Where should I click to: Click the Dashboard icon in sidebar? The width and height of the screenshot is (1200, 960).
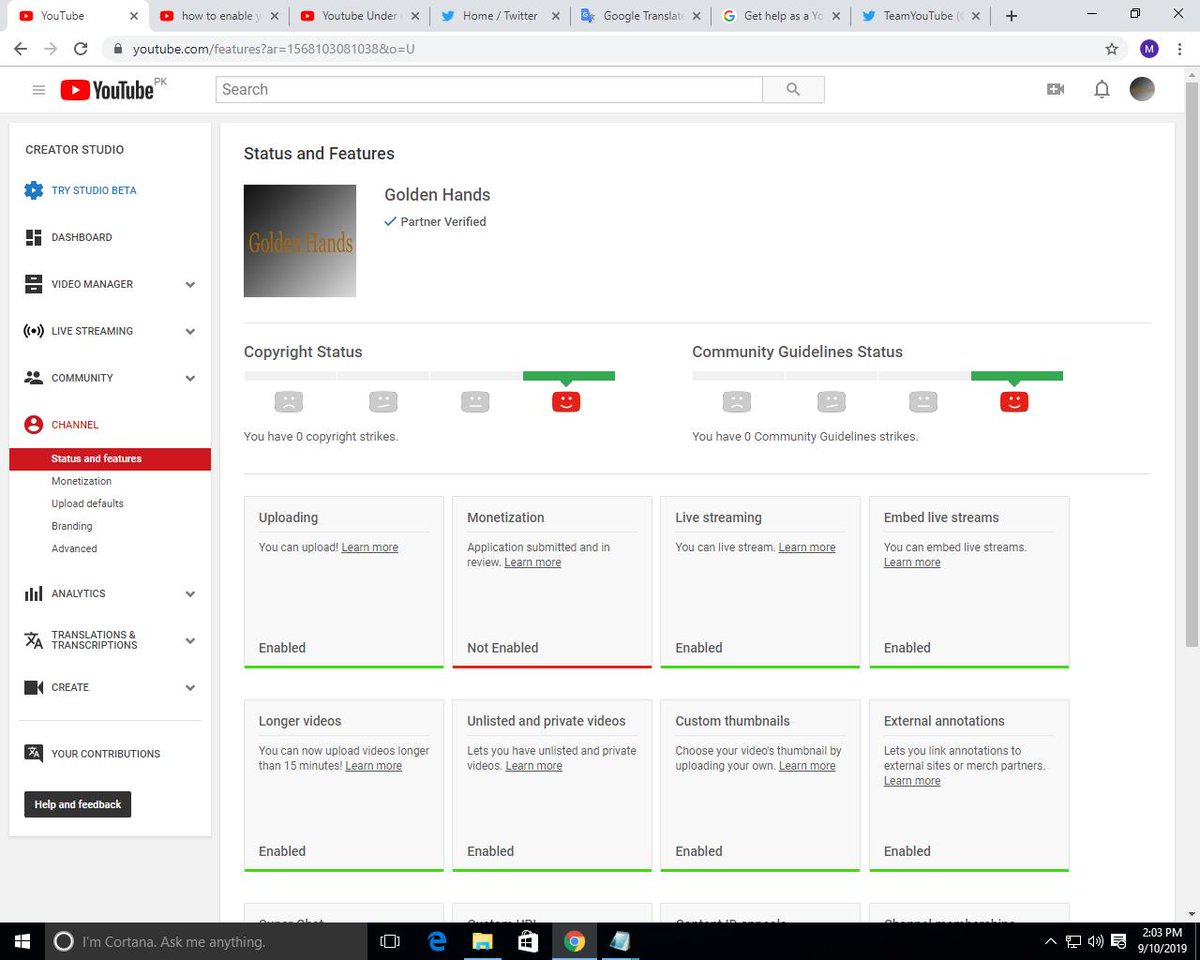tap(33, 237)
